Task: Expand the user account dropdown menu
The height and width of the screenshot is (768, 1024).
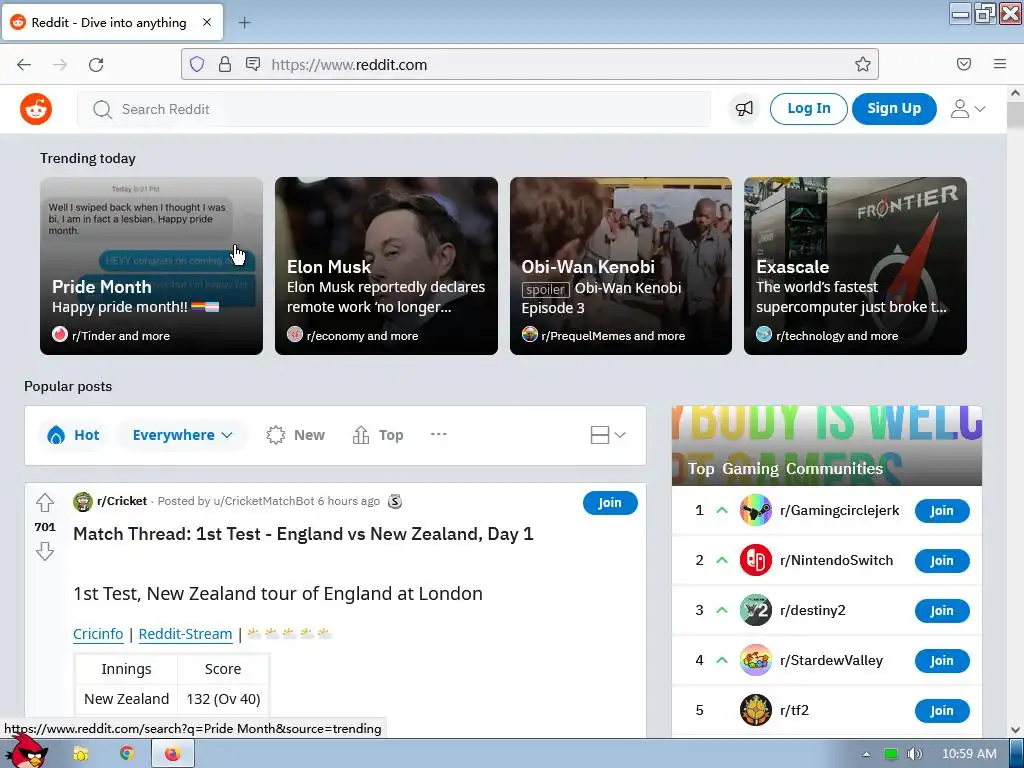Action: (x=968, y=108)
